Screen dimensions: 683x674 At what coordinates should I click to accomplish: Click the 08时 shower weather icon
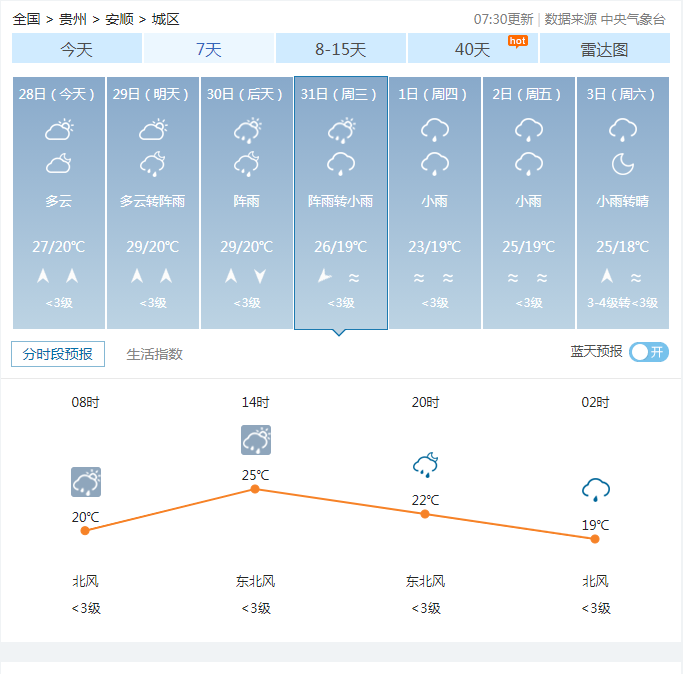tap(86, 482)
